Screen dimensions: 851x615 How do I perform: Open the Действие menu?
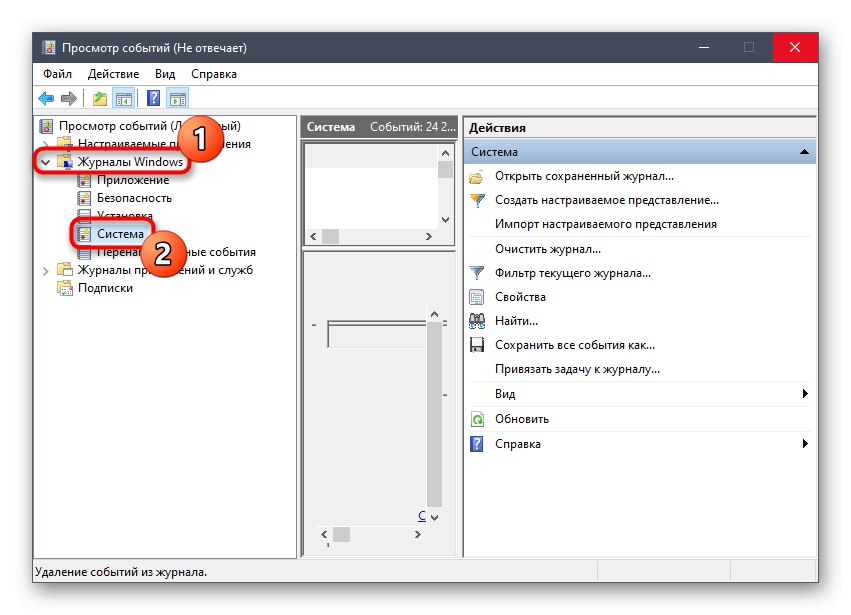pos(113,74)
